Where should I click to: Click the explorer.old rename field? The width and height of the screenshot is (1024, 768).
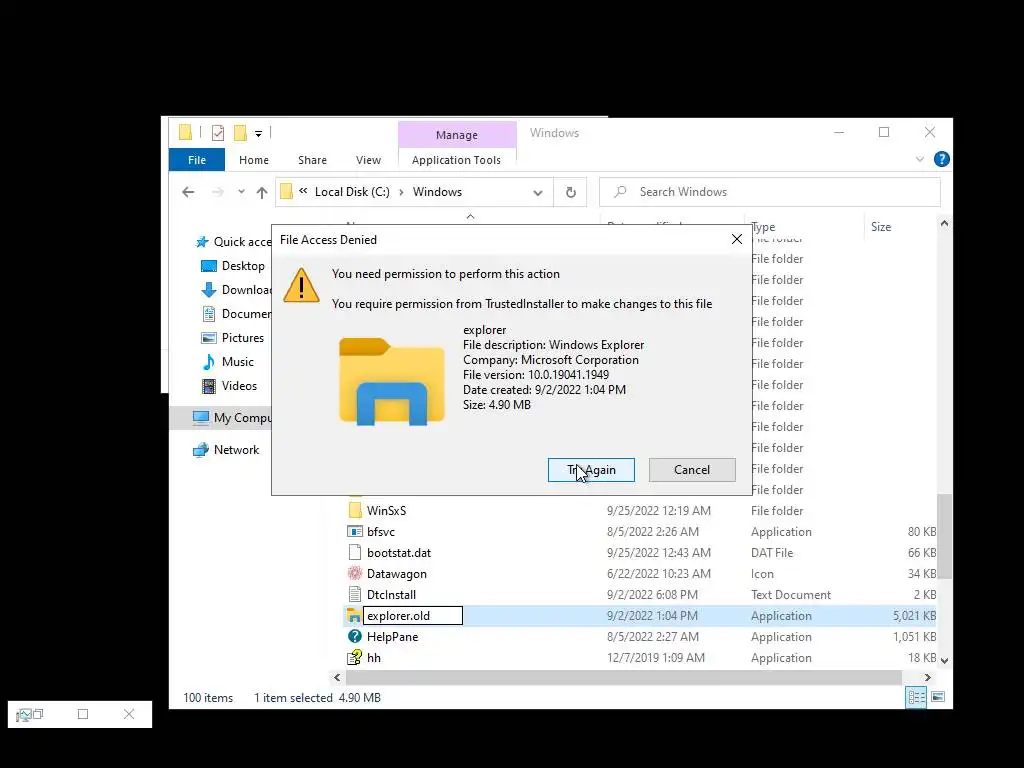(x=413, y=616)
